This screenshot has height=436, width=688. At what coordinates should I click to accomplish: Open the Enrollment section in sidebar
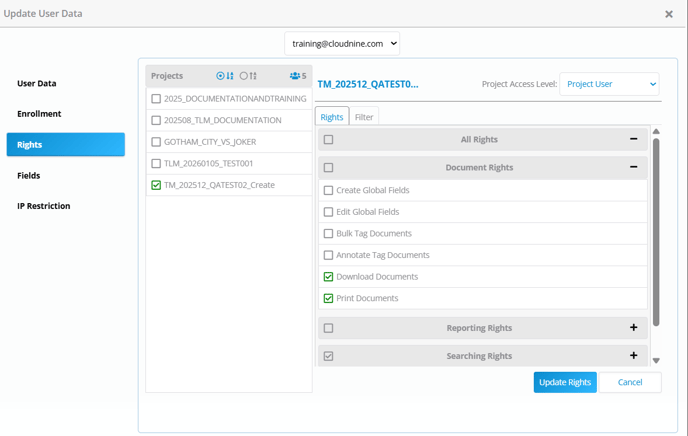click(x=39, y=114)
